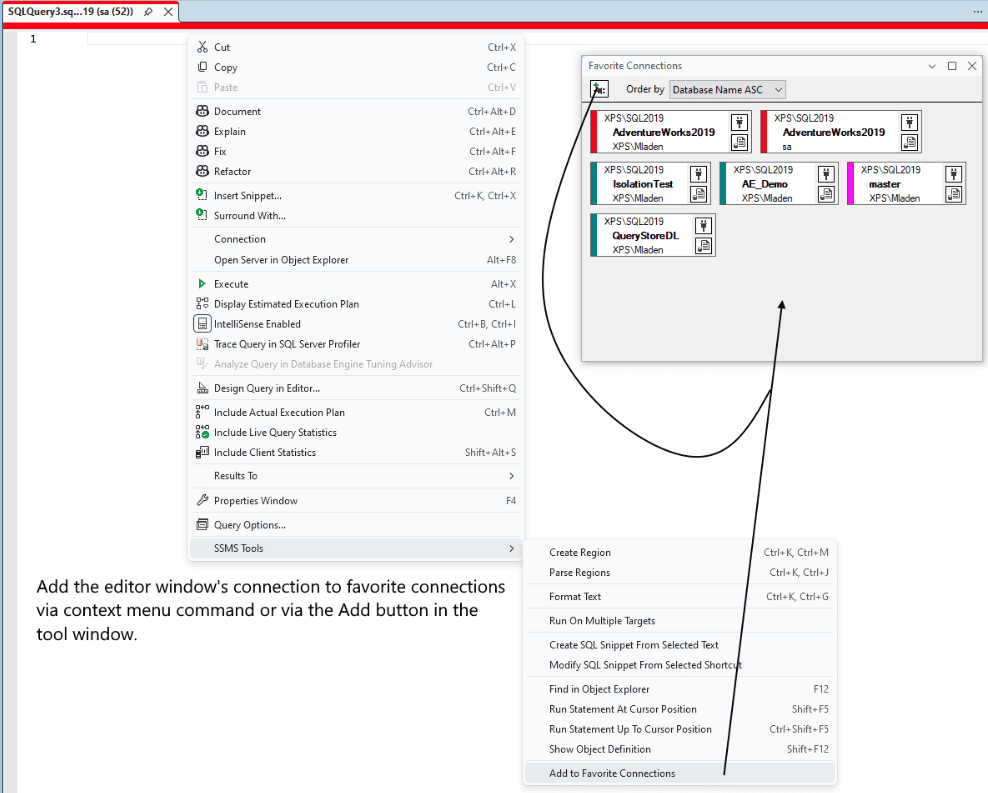Choose Format Text from SSMS Tools
988x793 pixels.
pyautogui.click(x=575, y=596)
